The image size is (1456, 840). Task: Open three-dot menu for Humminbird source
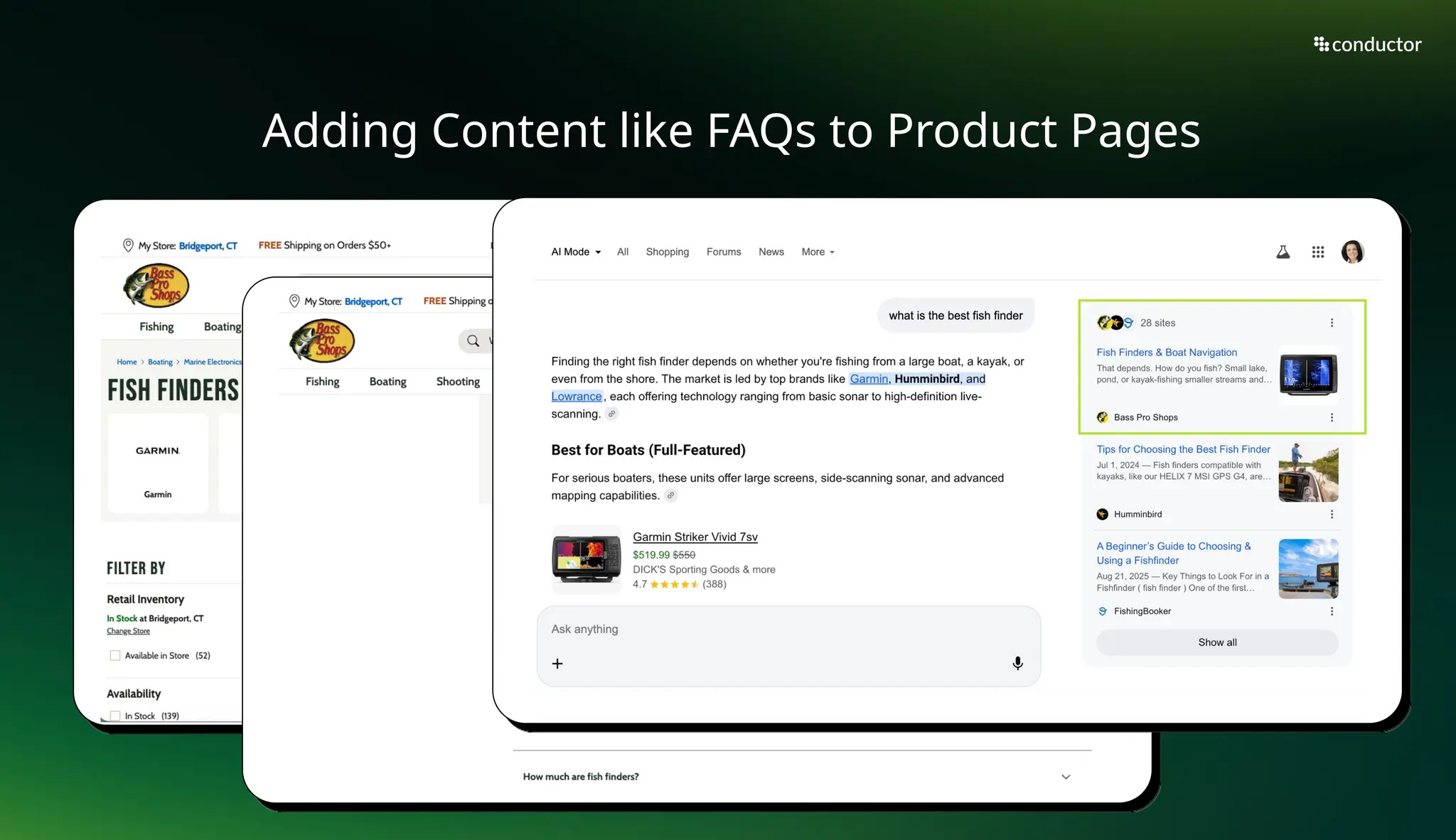[1332, 514]
